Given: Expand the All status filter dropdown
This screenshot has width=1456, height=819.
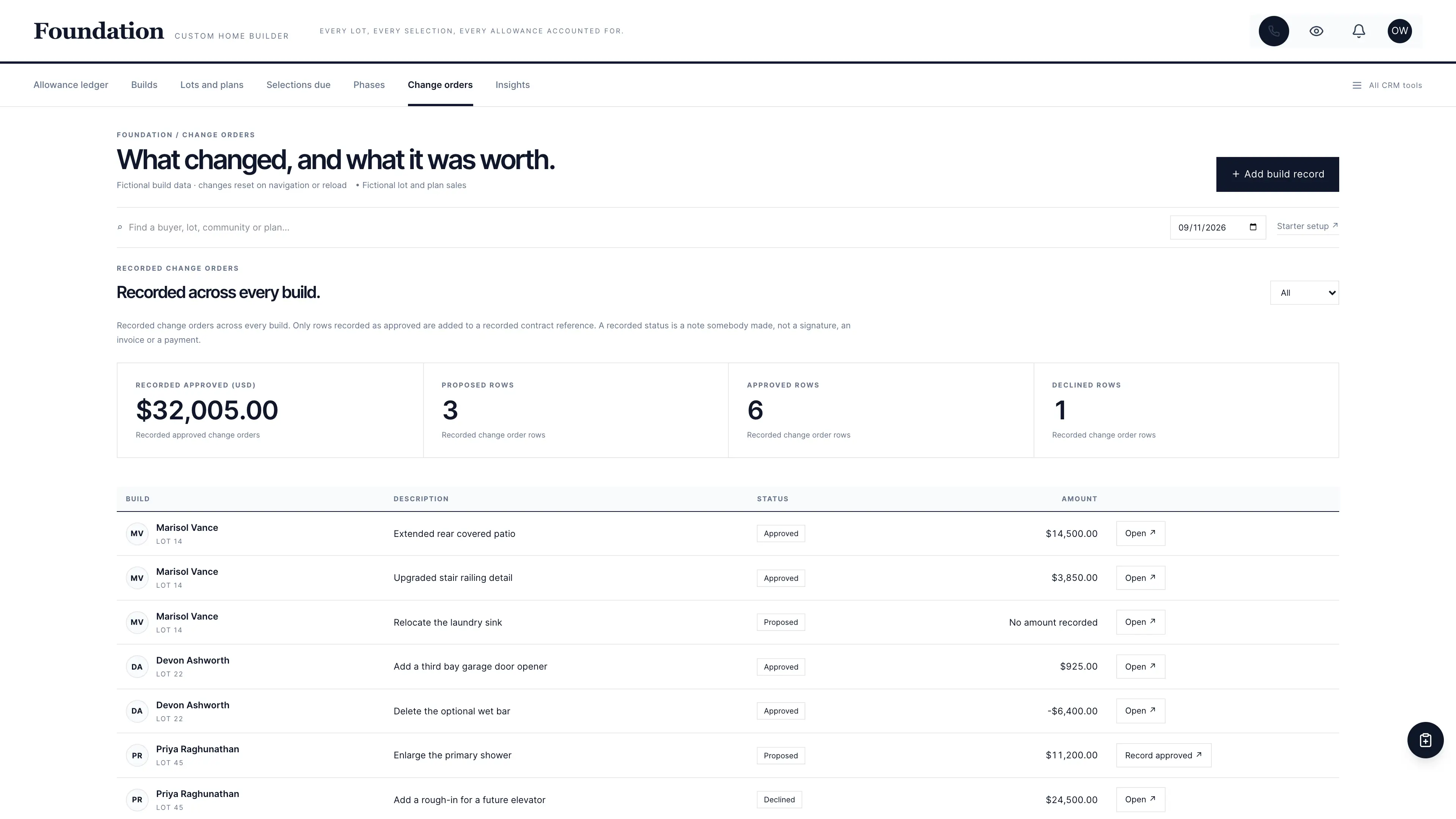Looking at the screenshot, I should [1304, 293].
